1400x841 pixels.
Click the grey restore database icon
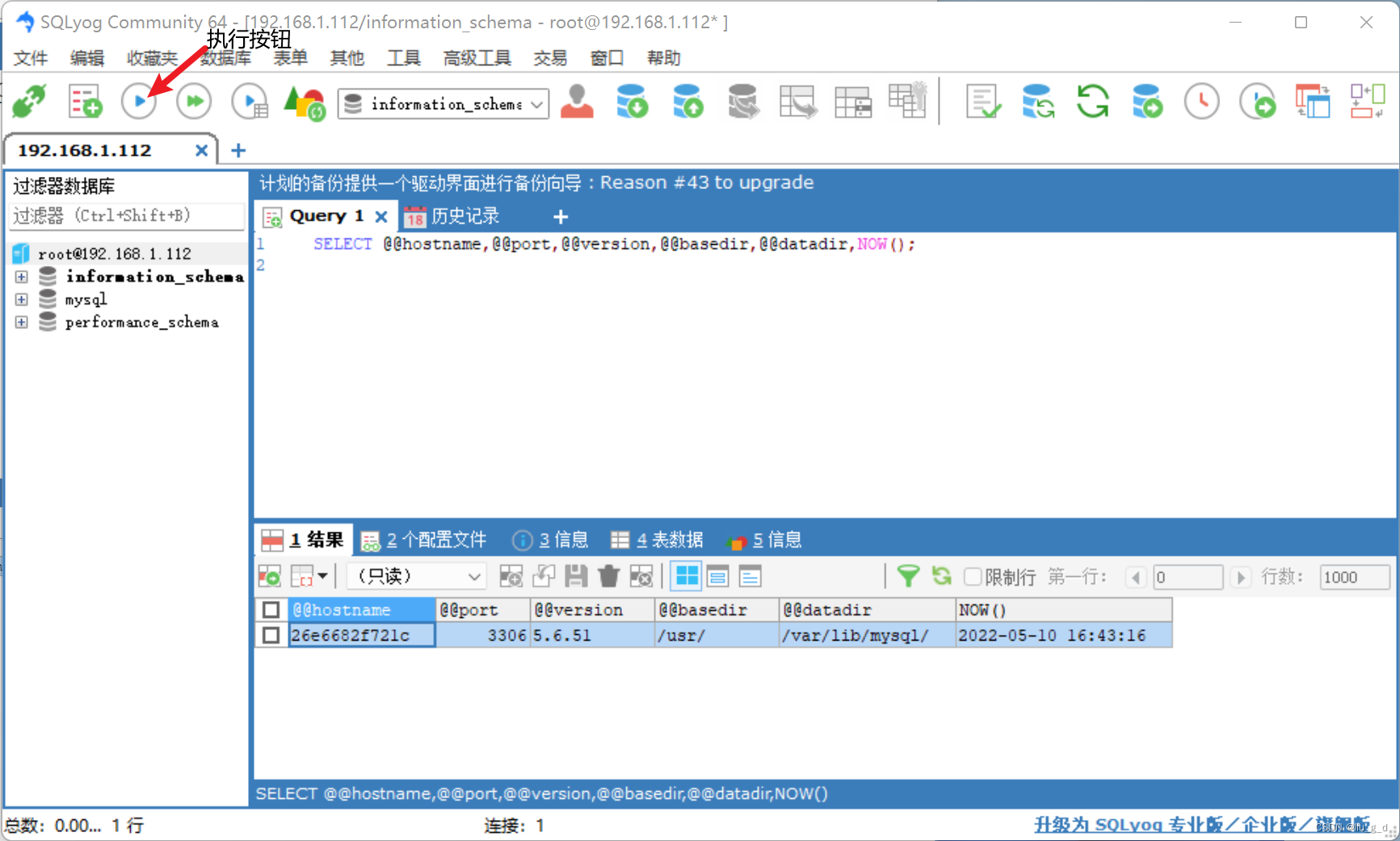click(742, 102)
